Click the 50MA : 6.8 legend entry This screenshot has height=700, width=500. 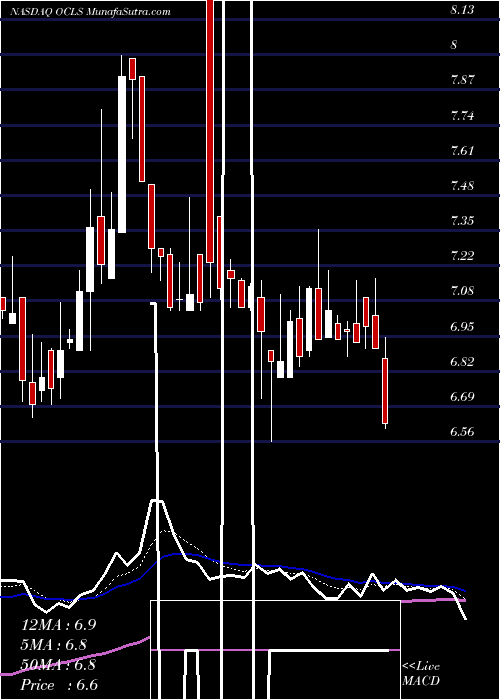(58, 665)
